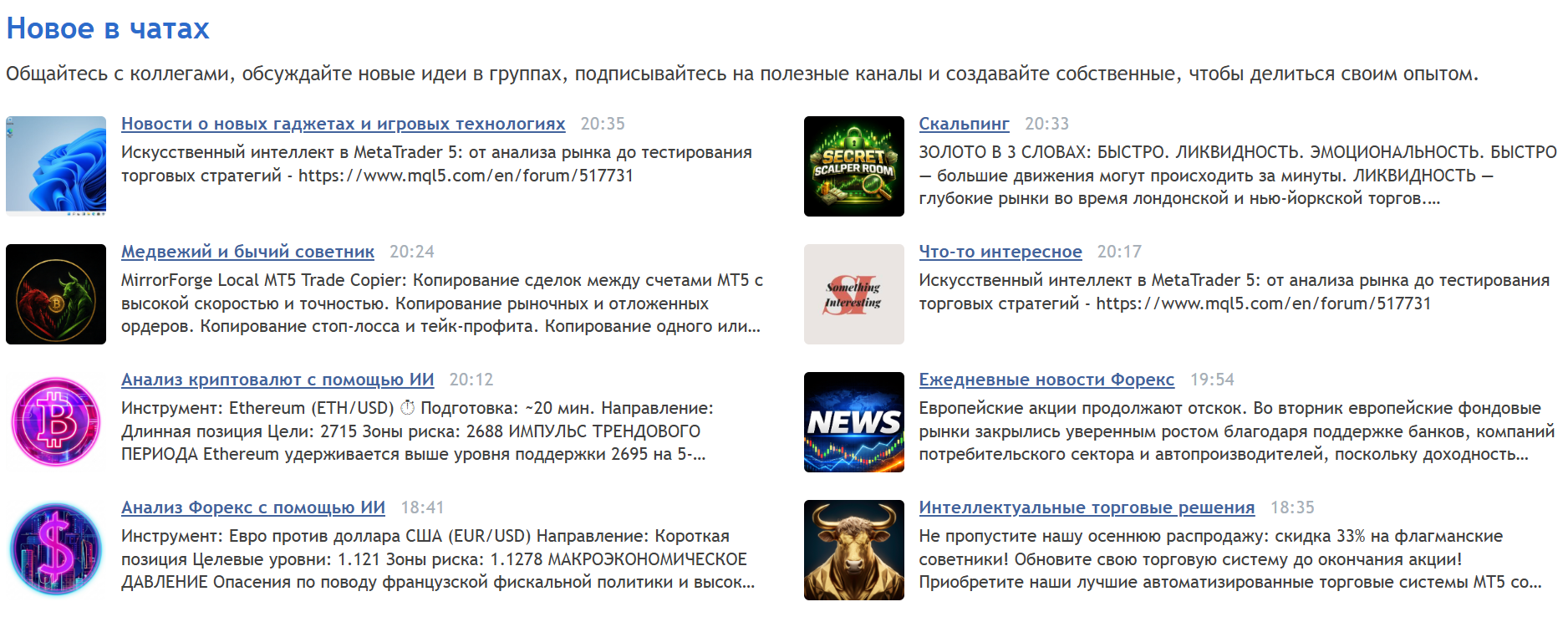Image resolution: width=1568 pixels, height=617 pixels.
Task: Click the 20:12 message timestamp
Action: 471,380
